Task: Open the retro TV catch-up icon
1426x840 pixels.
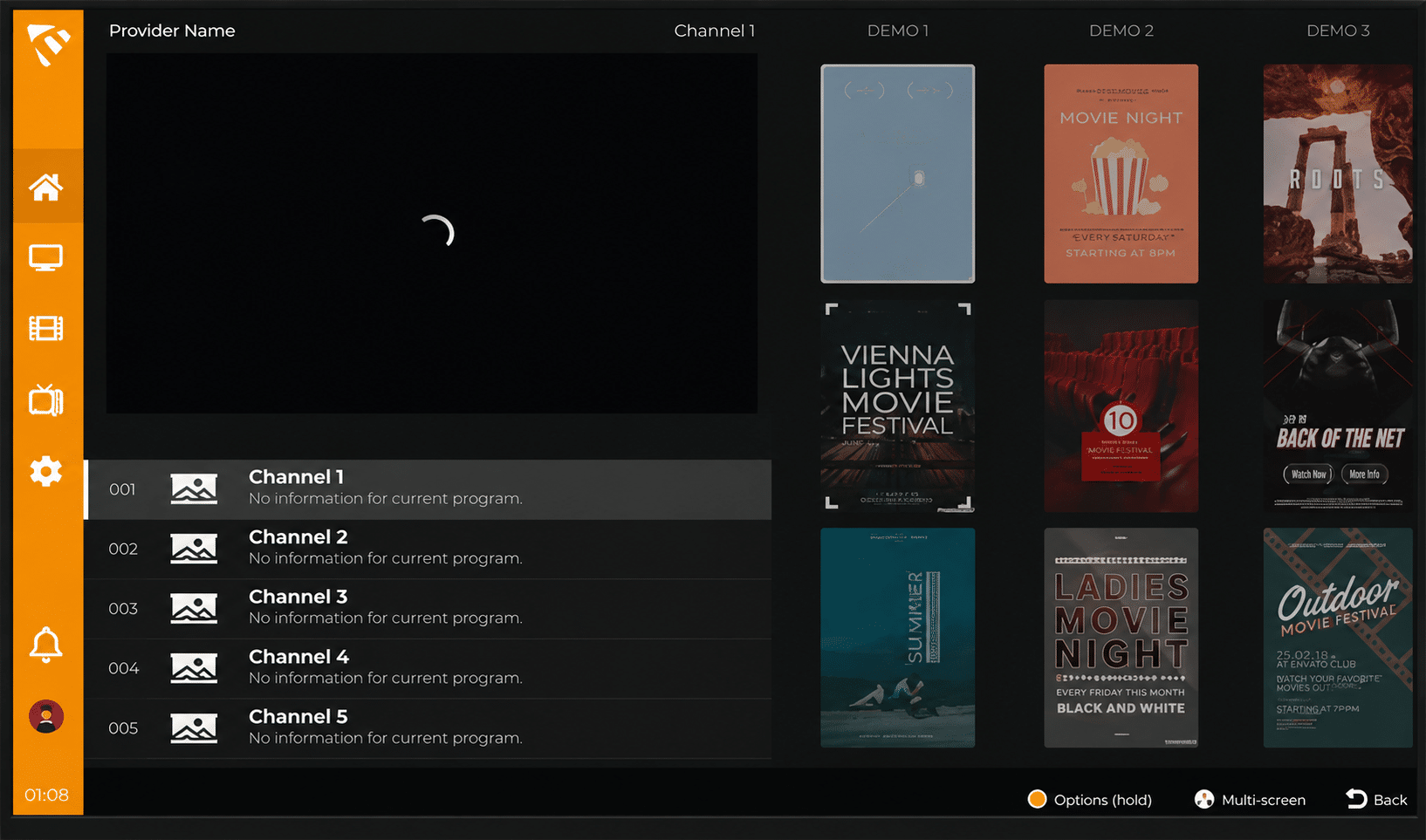Action: coord(46,400)
